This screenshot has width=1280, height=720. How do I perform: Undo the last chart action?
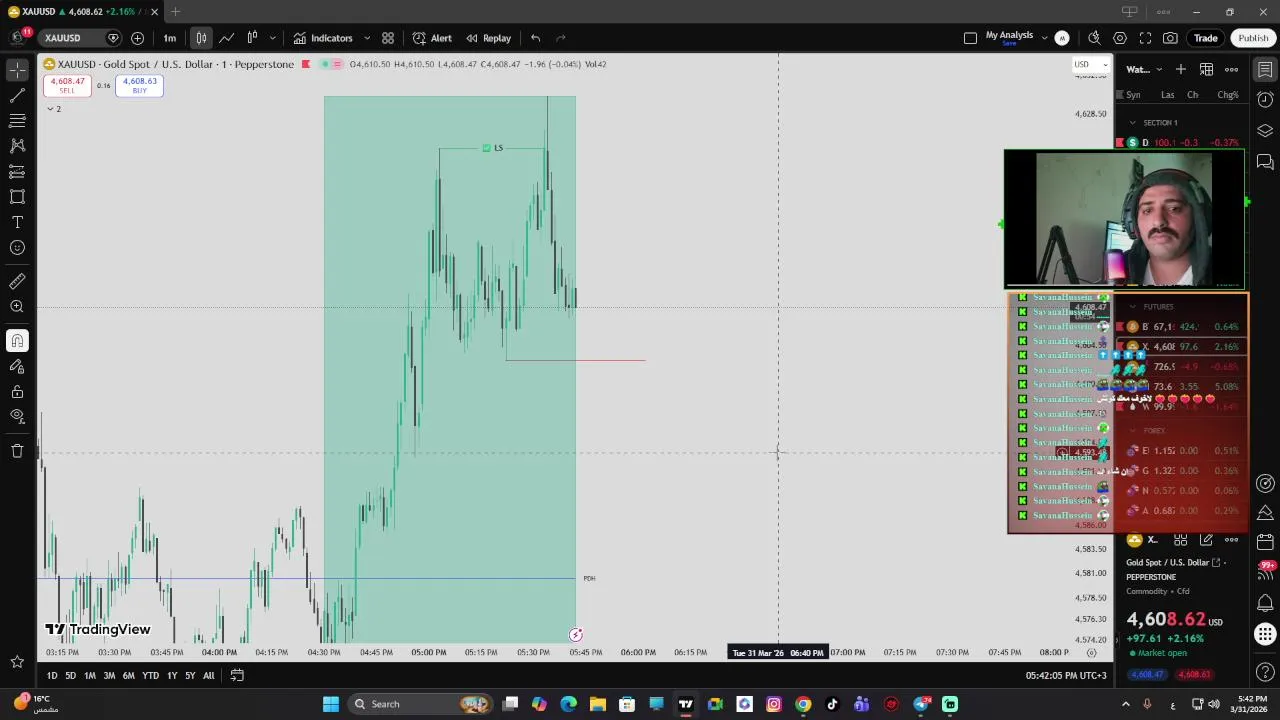point(536,38)
